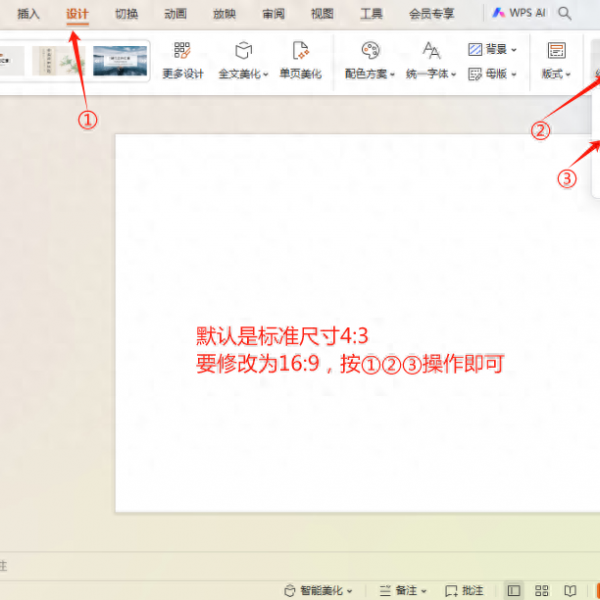Image resolution: width=600 pixels, height=600 pixels.
Task: Open WPS AI assistant
Action: pos(519,14)
